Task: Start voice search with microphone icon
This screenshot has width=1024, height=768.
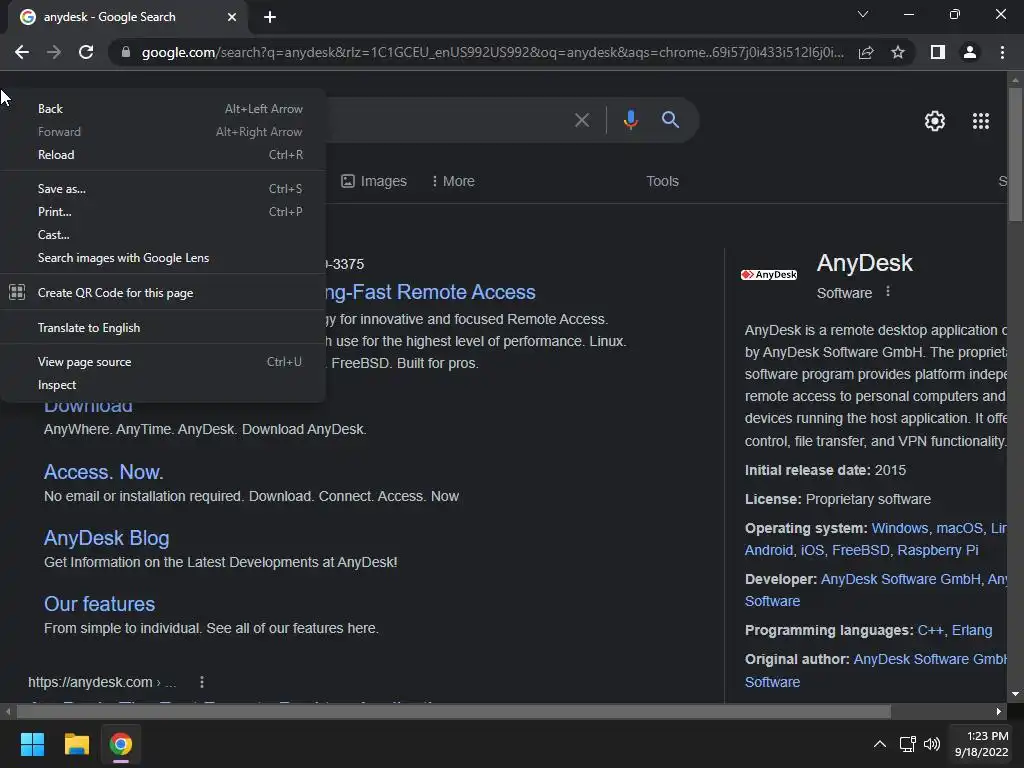Action: (630, 120)
